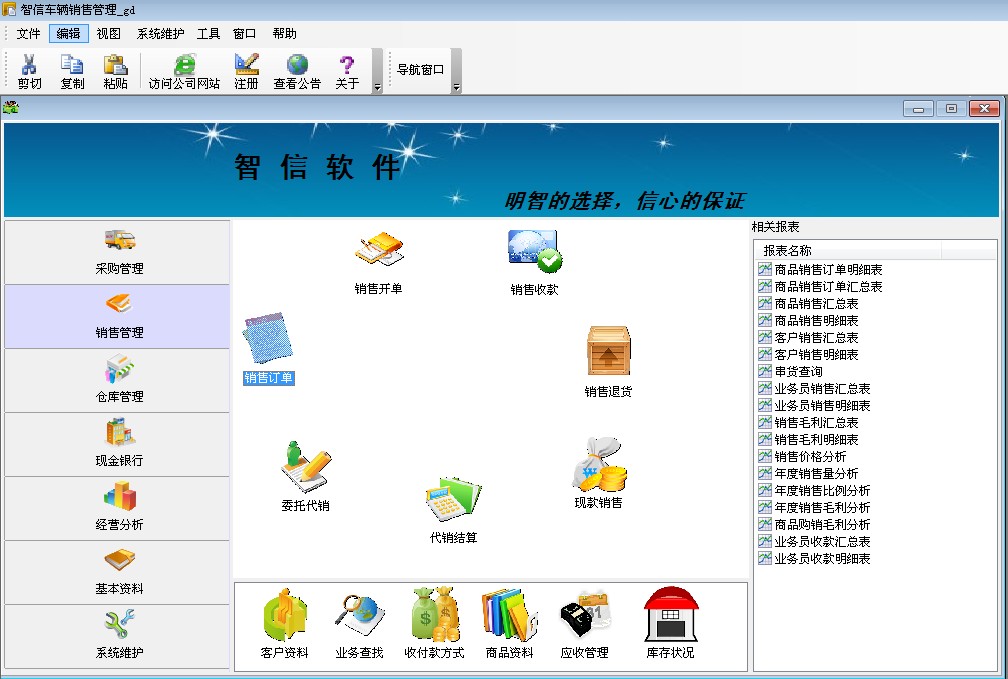Open the 库存状况 inventory status icon
This screenshot has width=1008, height=679.
tap(670, 614)
